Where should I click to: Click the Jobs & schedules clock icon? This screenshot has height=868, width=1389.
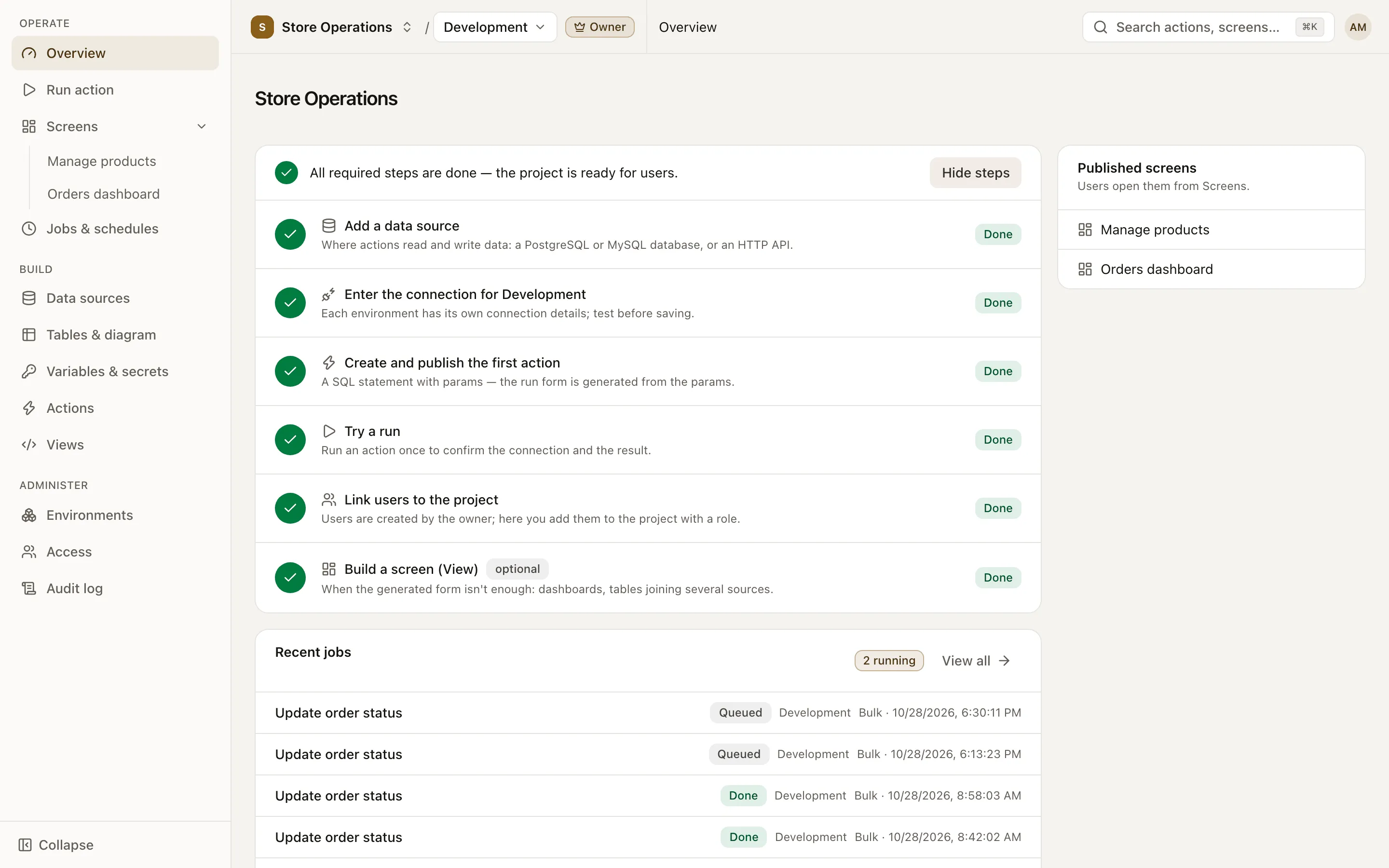[29, 229]
